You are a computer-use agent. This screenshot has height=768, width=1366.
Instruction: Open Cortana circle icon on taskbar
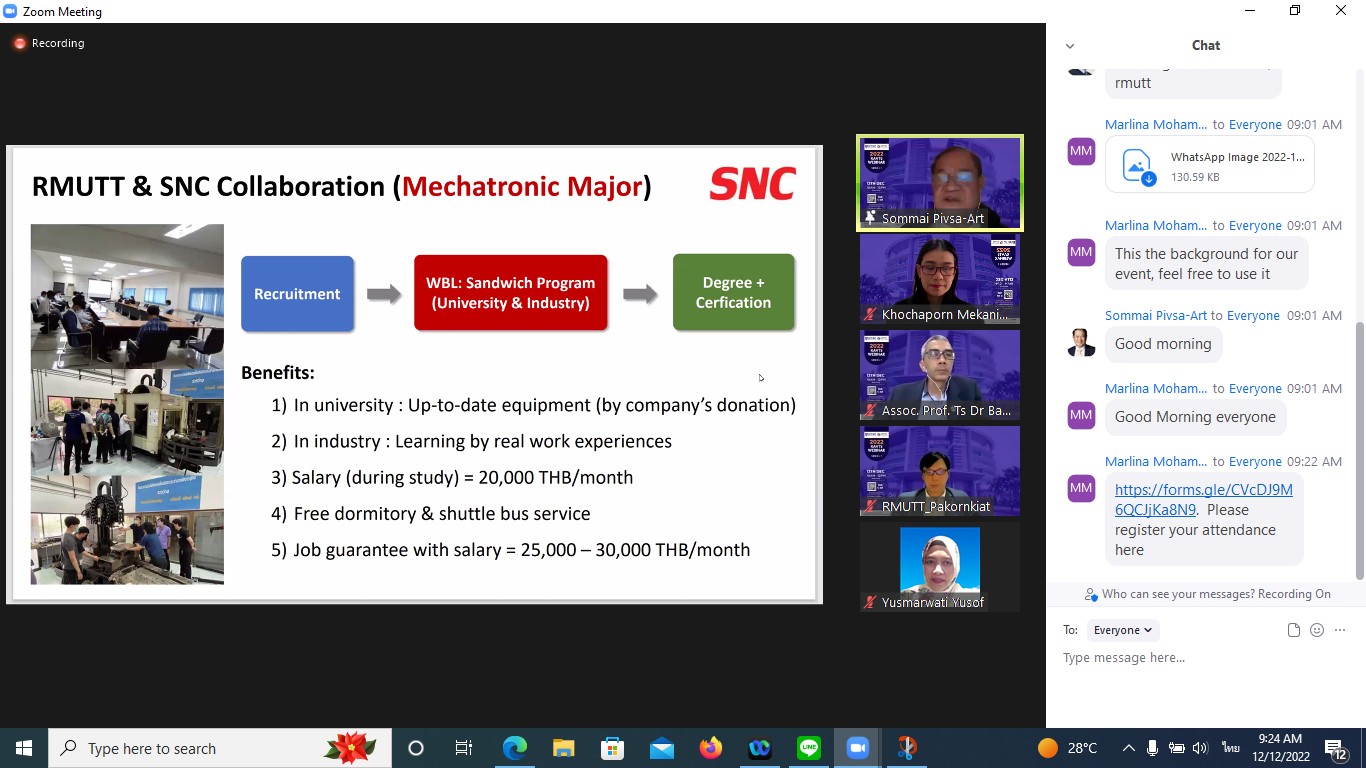(x=416, y=748)
